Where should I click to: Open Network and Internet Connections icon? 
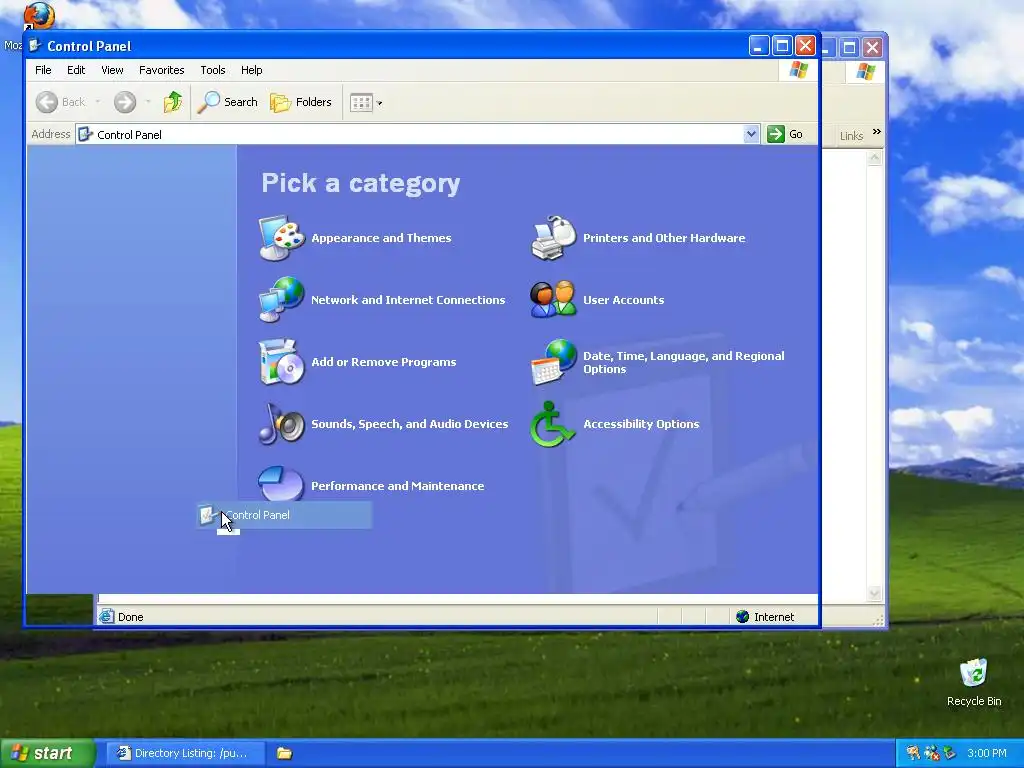pos(281,300)
